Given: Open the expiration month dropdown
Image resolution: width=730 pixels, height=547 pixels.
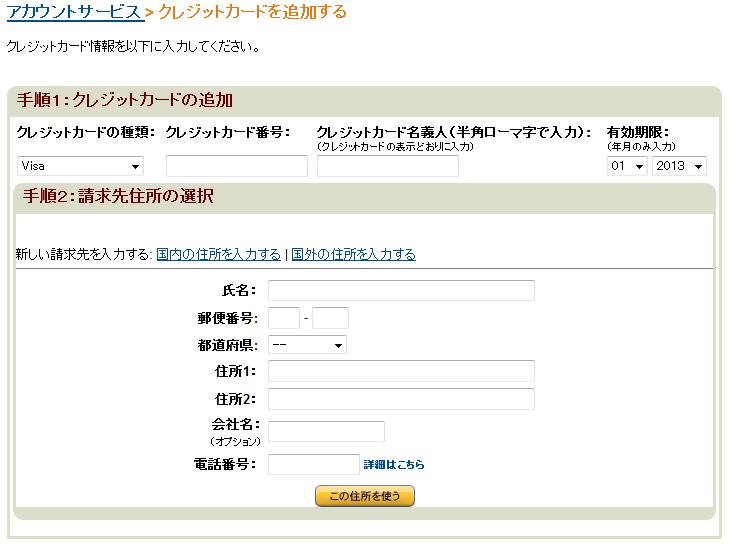Looking at the screenshot, I should click(x=628, y=166).
